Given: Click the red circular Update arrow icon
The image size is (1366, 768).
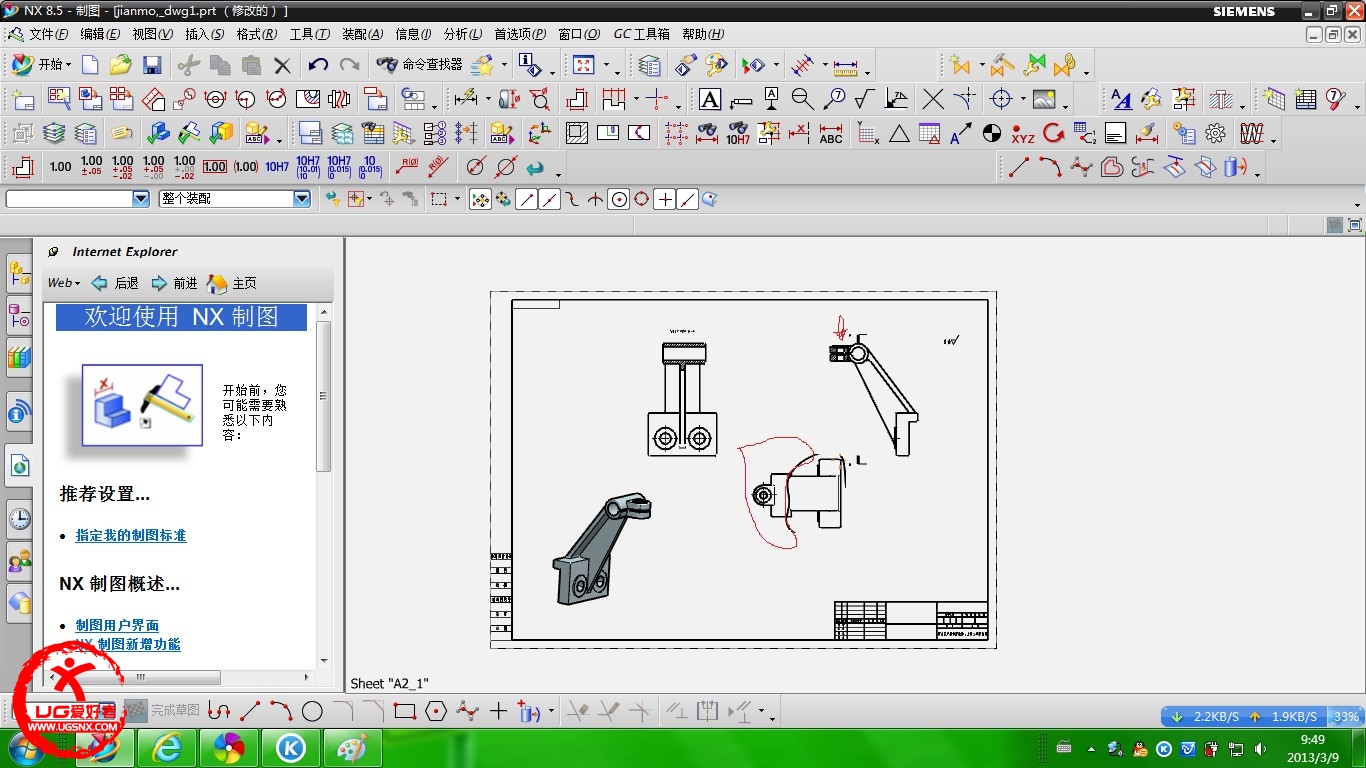Looking at the screenshot, I should click(1053, 133).
